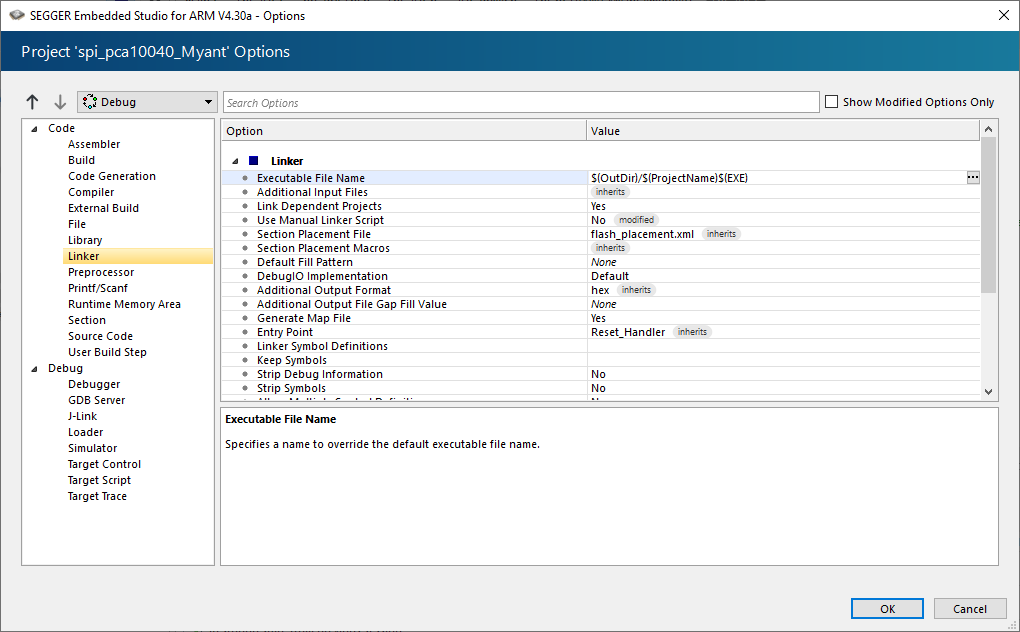Click OK to confirm options
The image size is (1020, 632).
(x=887, y=609)
